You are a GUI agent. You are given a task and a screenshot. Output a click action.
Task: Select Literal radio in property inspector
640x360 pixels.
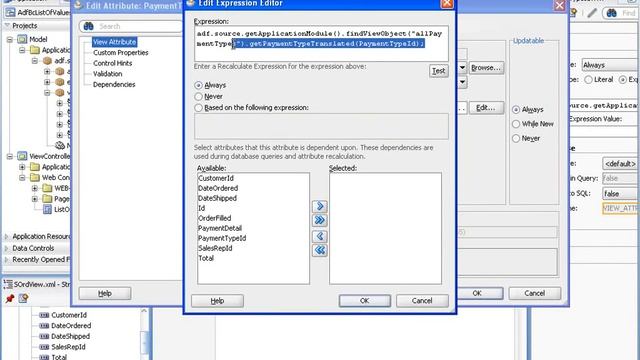(588, 80)
